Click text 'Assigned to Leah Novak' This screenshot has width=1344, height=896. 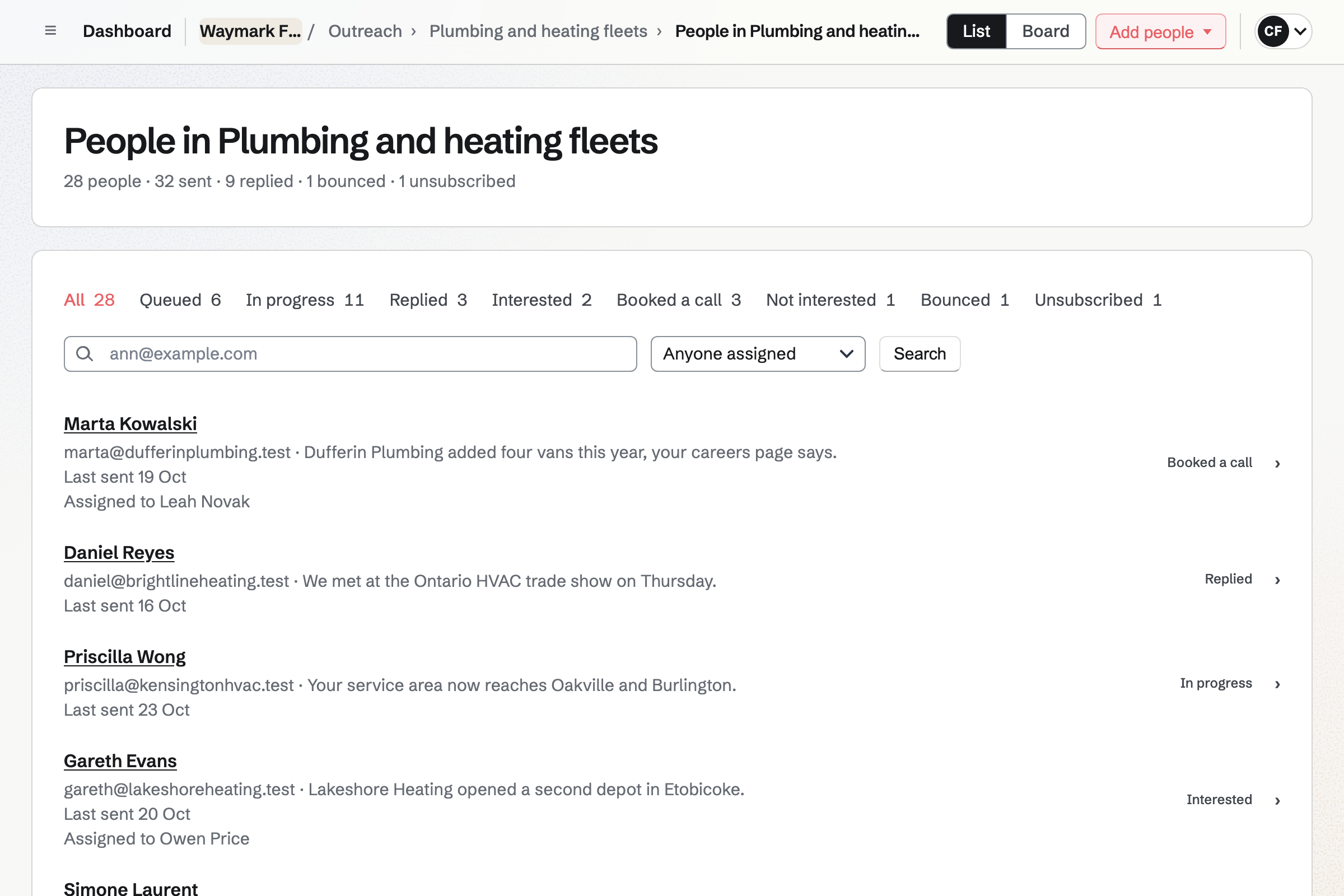(x=157, y=502)
